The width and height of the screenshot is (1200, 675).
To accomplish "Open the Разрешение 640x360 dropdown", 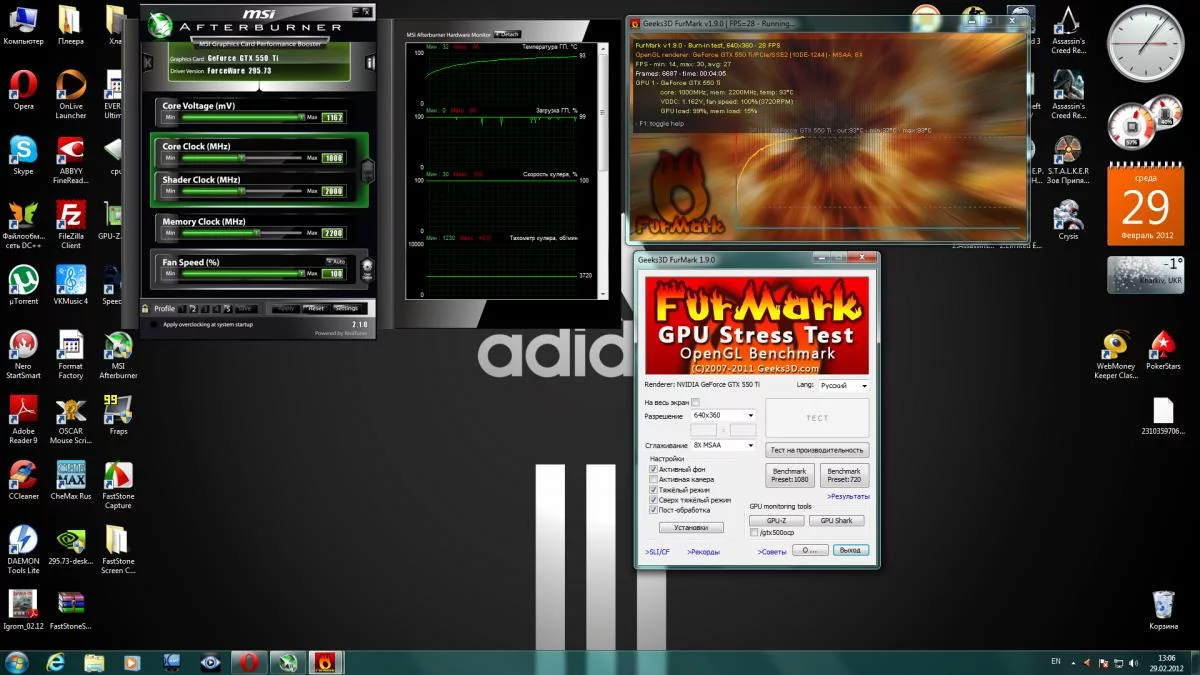I will pyautogui.click(x=723, y=415).
